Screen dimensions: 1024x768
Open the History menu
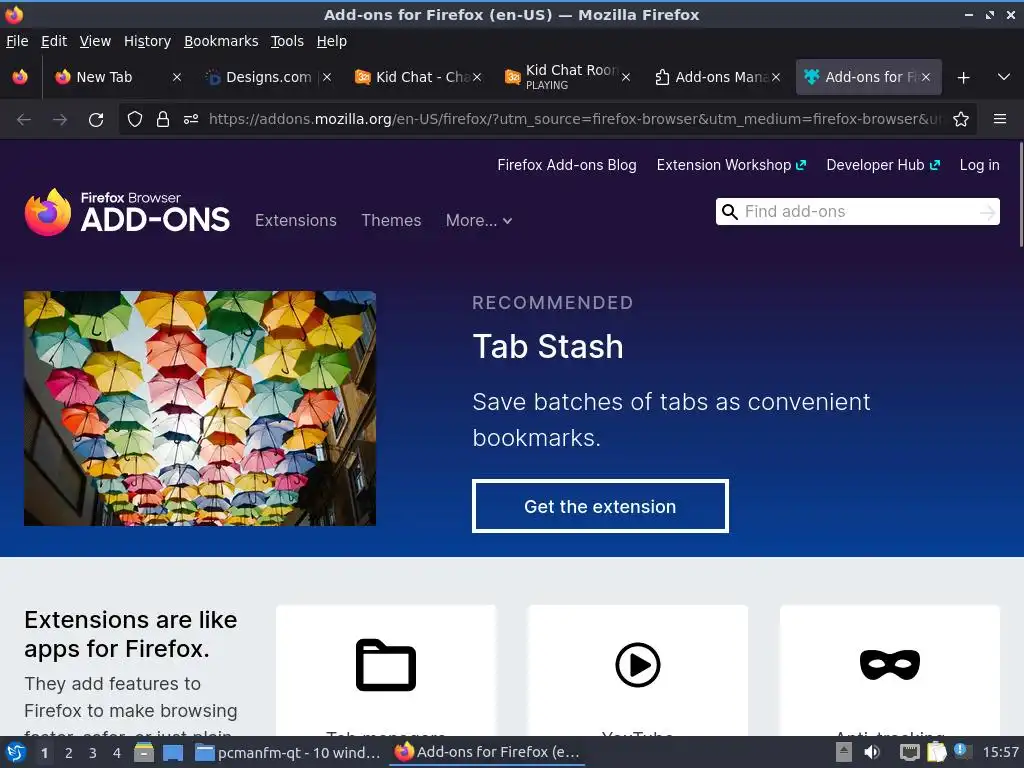point(148,41)
